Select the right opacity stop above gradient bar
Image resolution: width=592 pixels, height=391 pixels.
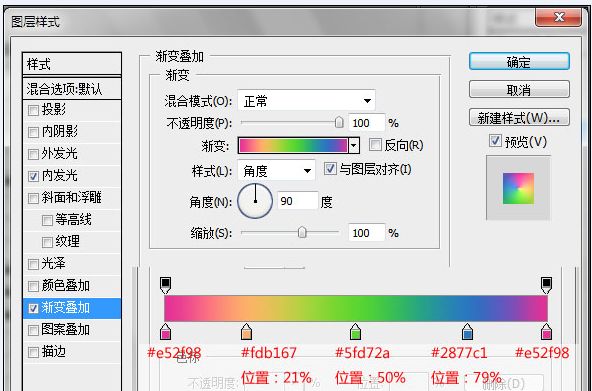click(546, 285)
